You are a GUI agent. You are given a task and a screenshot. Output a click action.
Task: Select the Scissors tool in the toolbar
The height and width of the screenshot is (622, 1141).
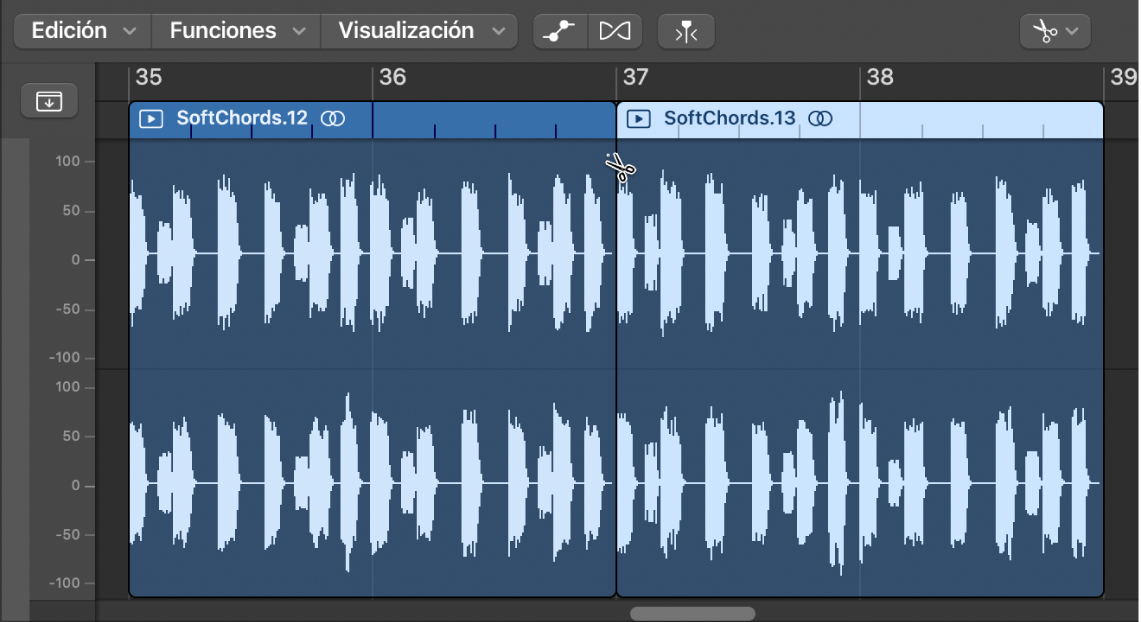(1046, 30)
